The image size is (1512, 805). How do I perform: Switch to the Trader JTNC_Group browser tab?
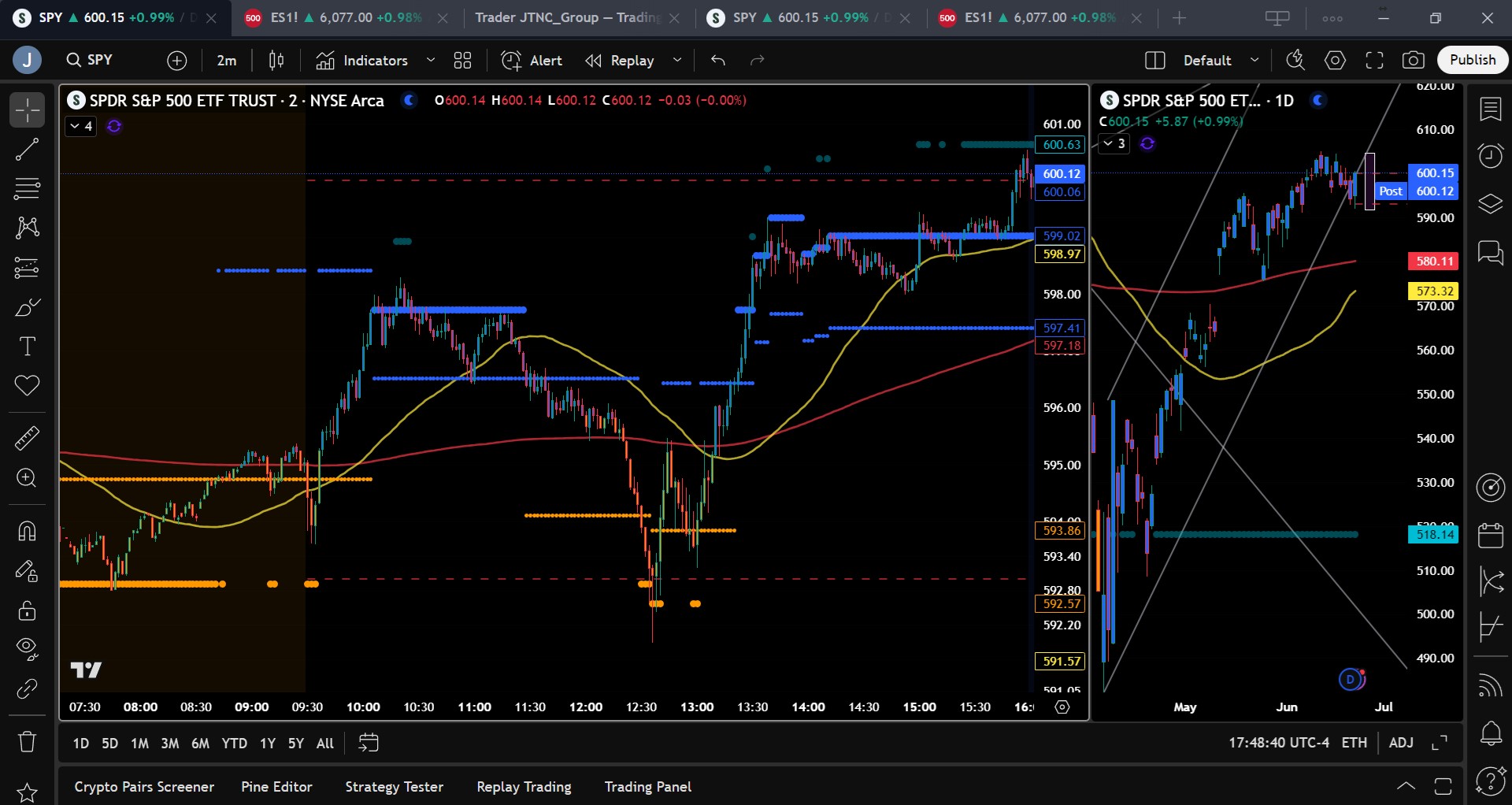pyautogui.click(x=567, y=17)
